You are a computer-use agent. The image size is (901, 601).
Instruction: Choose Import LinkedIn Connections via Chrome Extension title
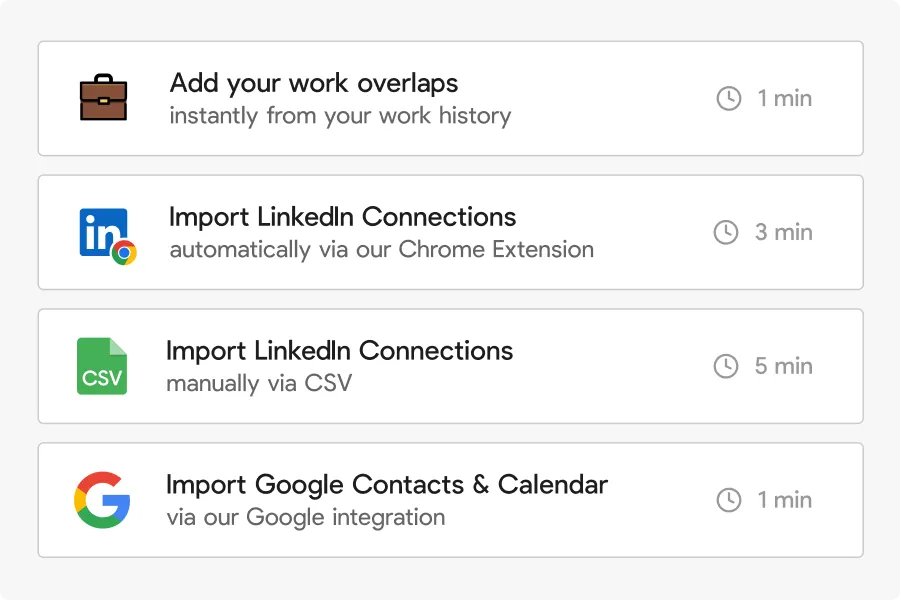pos(343,217)
